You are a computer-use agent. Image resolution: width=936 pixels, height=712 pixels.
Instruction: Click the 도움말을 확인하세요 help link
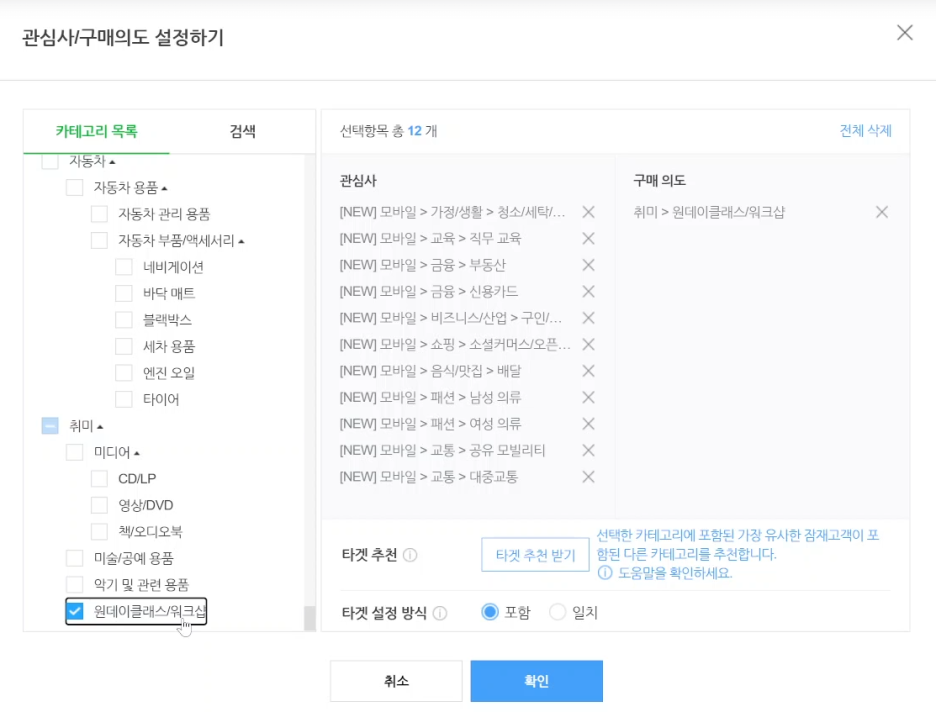point(675,573)
